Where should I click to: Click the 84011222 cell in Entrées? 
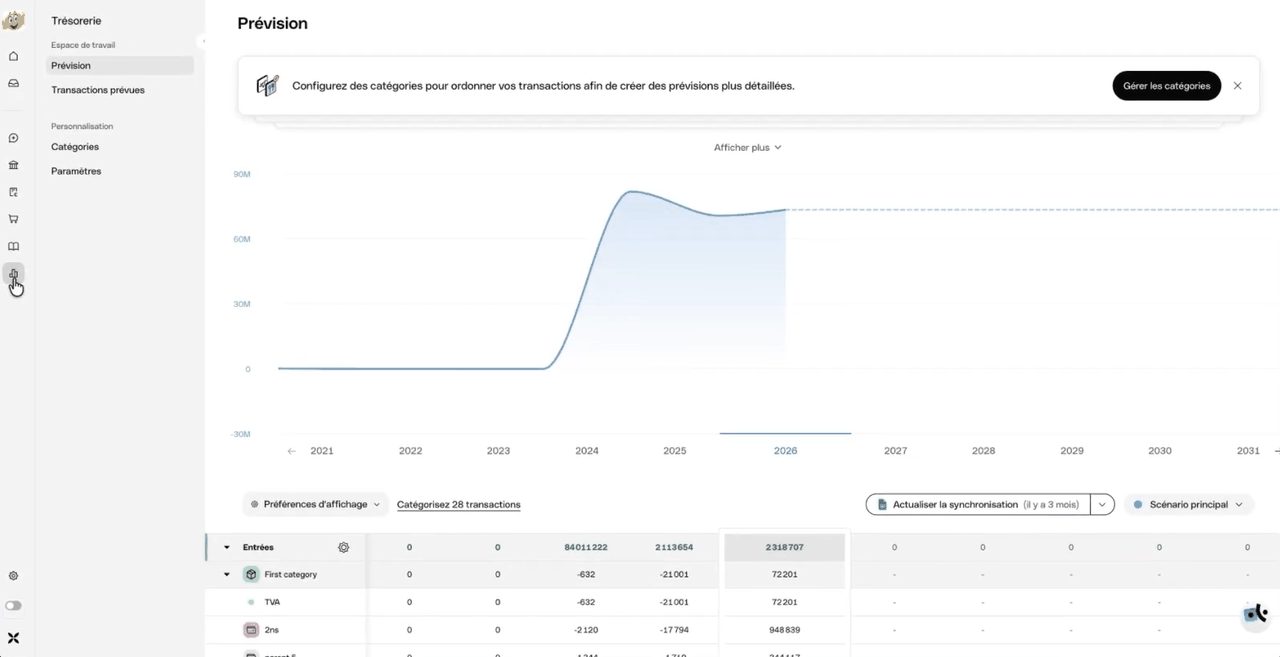[586, 548]
